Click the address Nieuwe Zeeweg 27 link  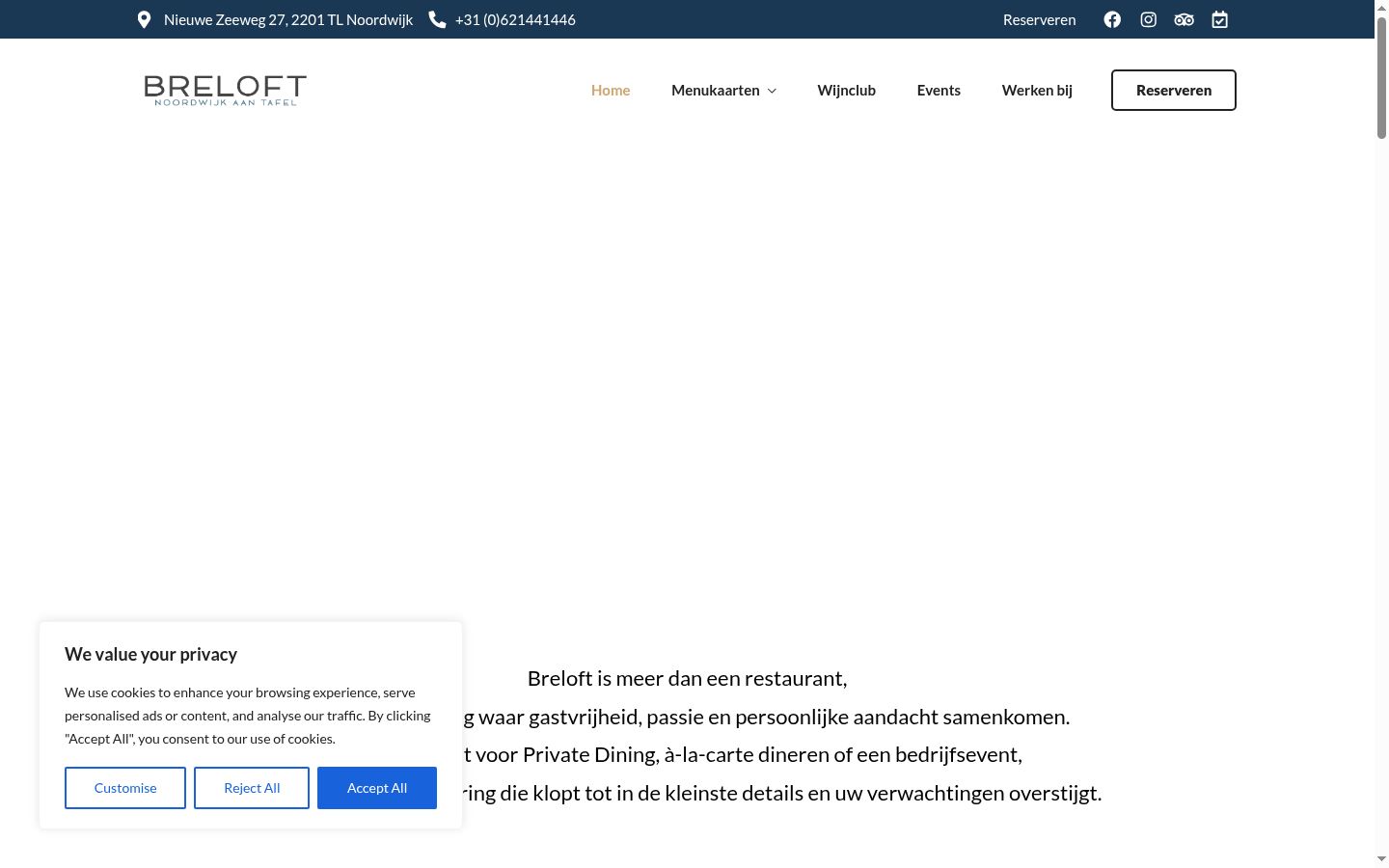tap(288, 19)
